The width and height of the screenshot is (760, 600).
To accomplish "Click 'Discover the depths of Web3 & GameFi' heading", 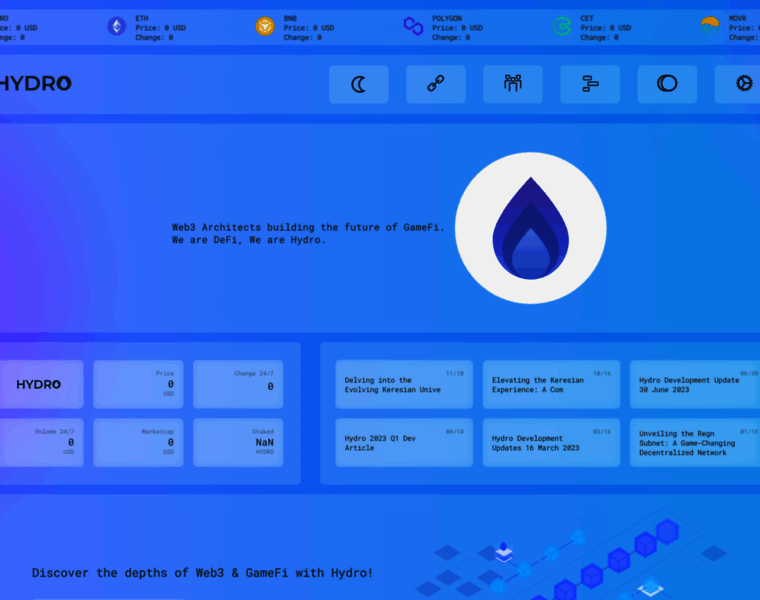I will [202, 573].
